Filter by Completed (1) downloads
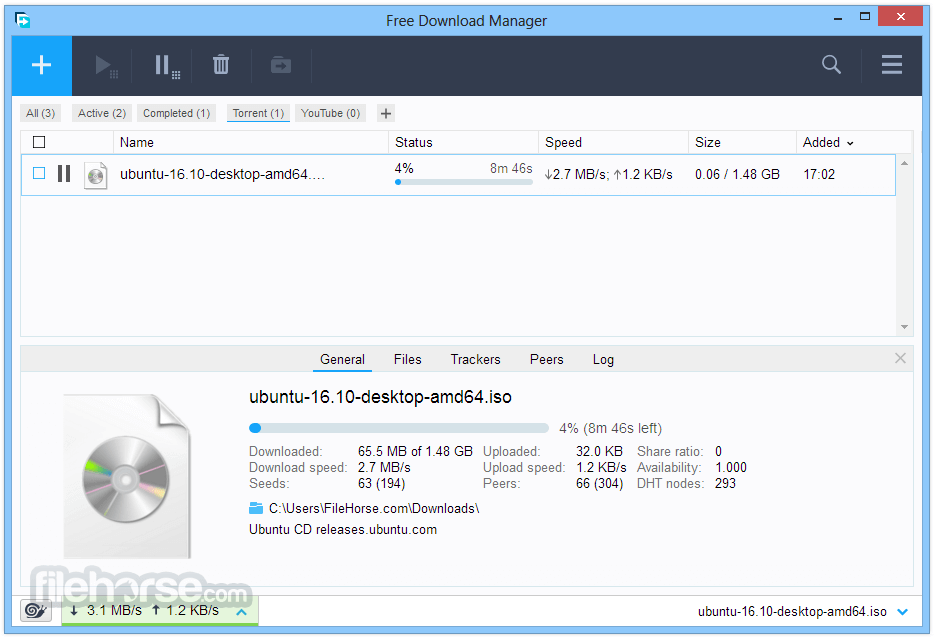This screenshot has height=638, width=935. (x=177, y=113)
